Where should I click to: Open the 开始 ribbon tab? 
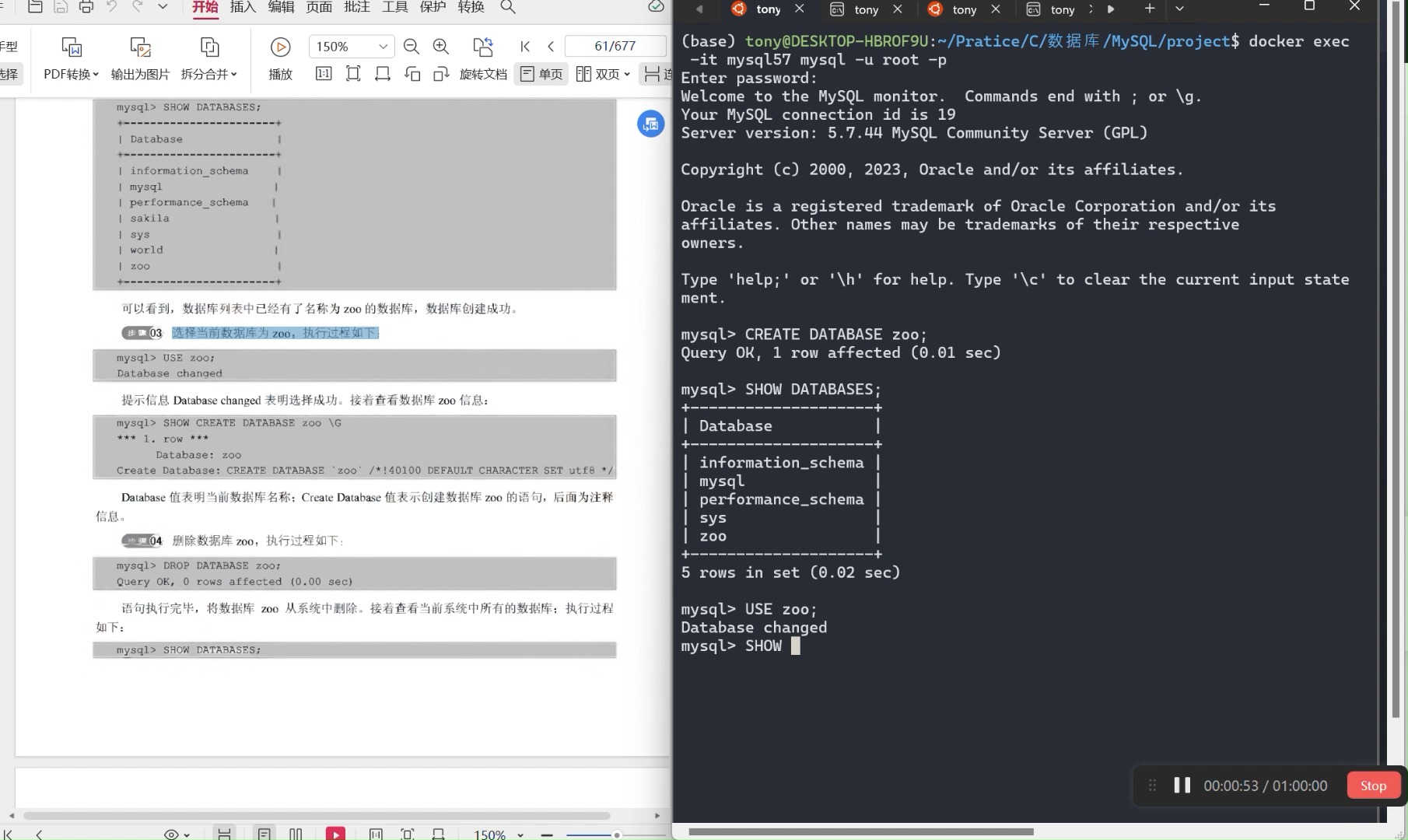click(205, 7)
